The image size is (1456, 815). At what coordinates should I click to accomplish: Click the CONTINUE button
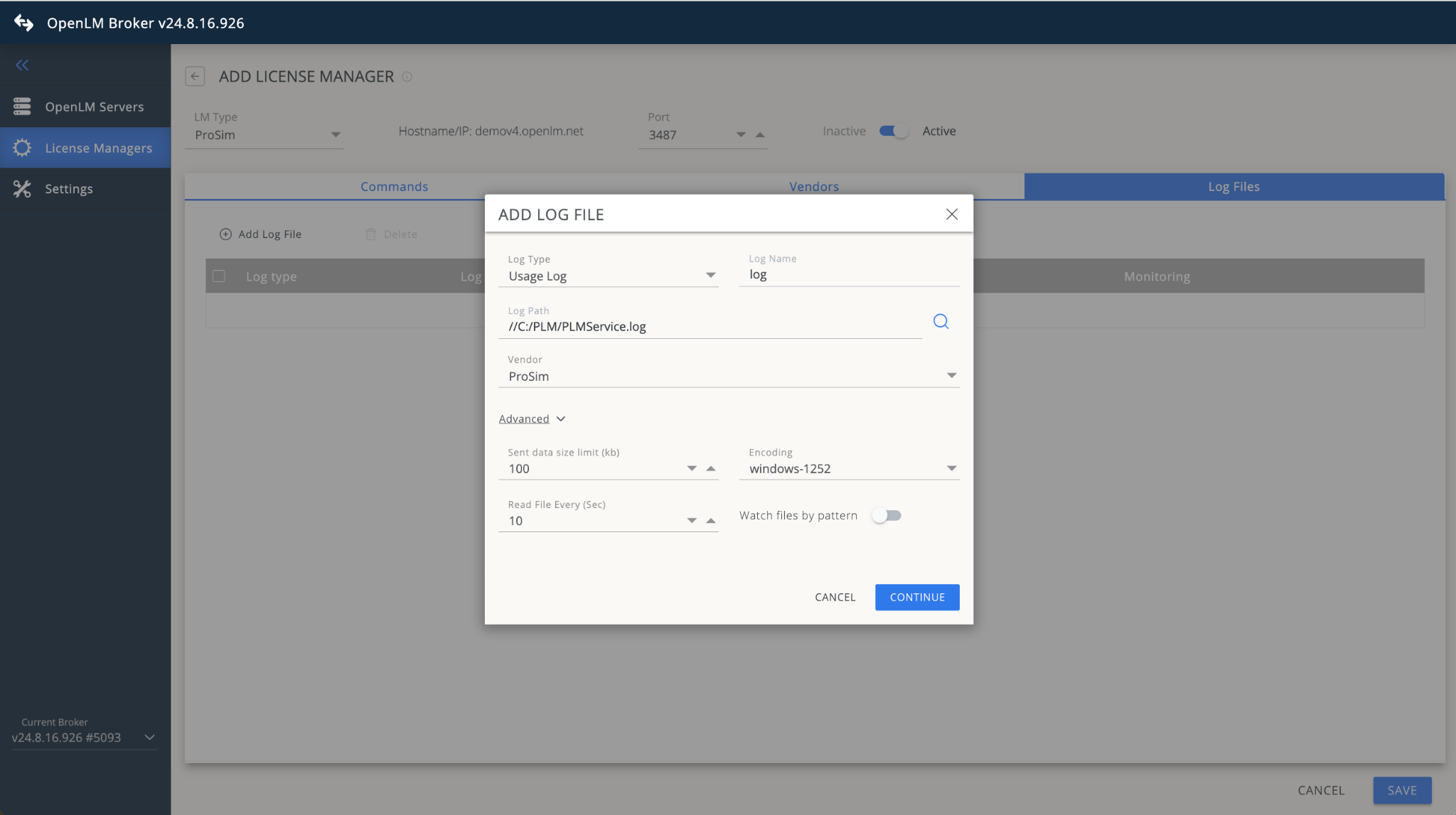(917, 598)
